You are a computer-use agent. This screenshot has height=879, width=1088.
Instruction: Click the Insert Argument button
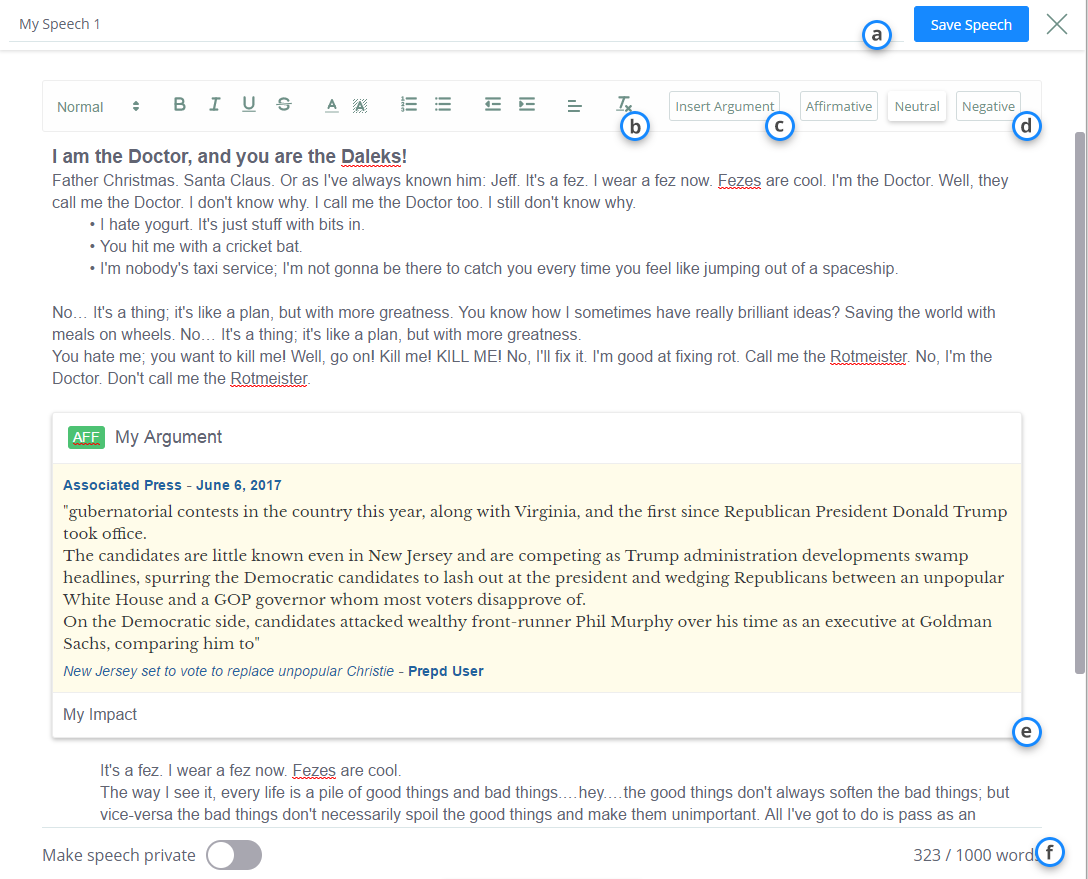point(724,106)
